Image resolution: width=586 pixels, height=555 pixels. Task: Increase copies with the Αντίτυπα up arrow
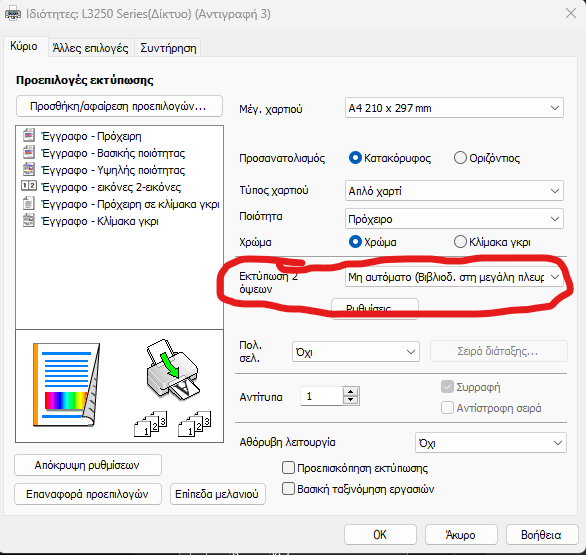(351, 392)
